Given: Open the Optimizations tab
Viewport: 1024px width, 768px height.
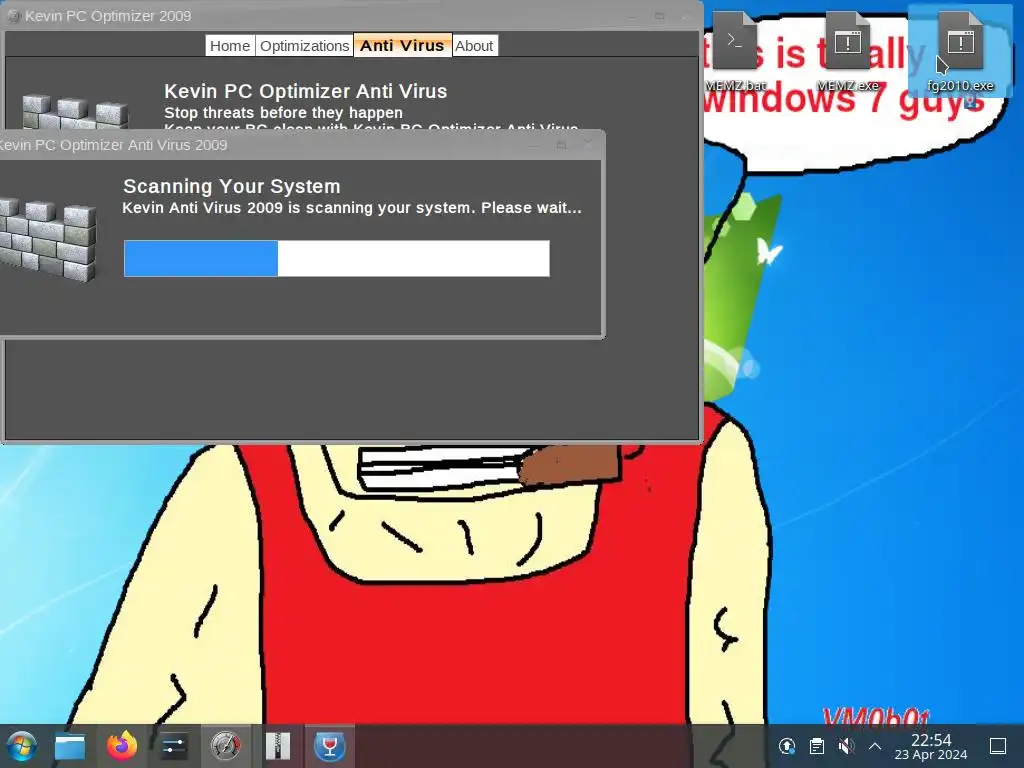Looking at the screenshot, I should point(304,46).
